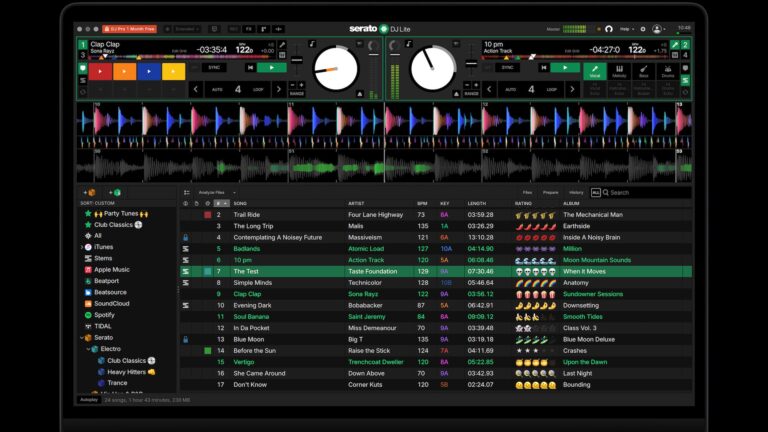768x432 pixels.
Task: Click the headphones icon in top bar
Action: point(608,29)
